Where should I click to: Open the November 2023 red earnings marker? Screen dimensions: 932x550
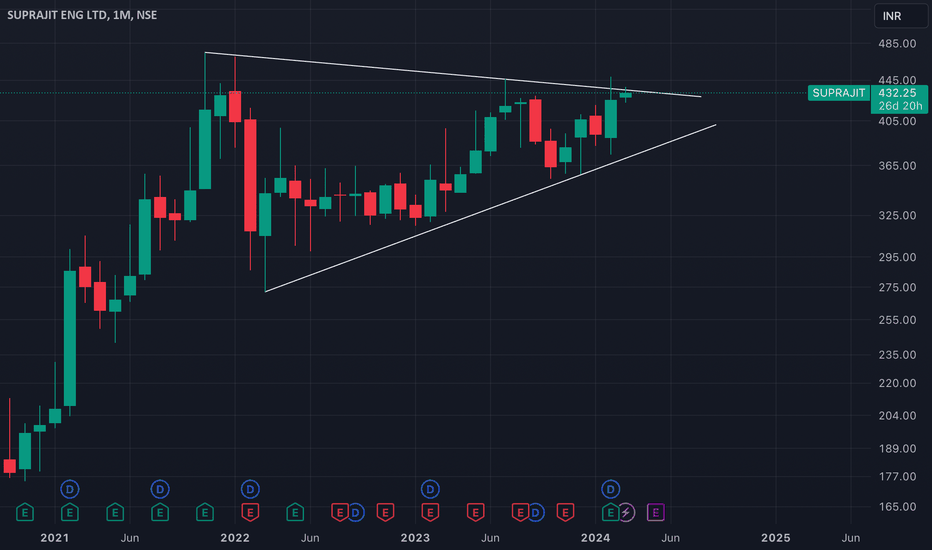point(565,512)
